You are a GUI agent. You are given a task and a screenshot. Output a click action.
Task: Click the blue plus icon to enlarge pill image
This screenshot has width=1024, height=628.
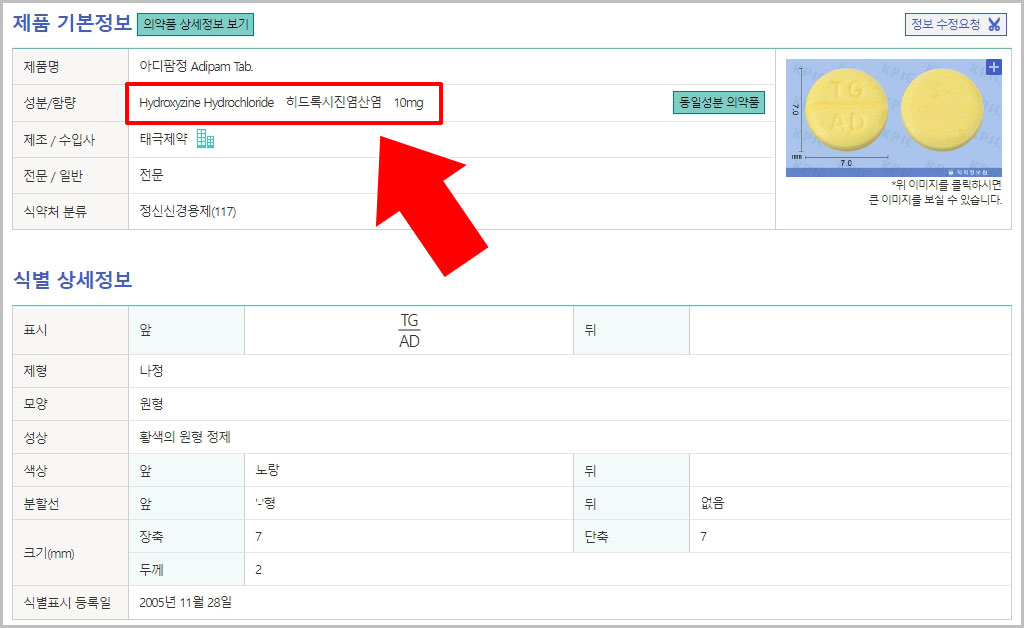click(x=992, y=66)
